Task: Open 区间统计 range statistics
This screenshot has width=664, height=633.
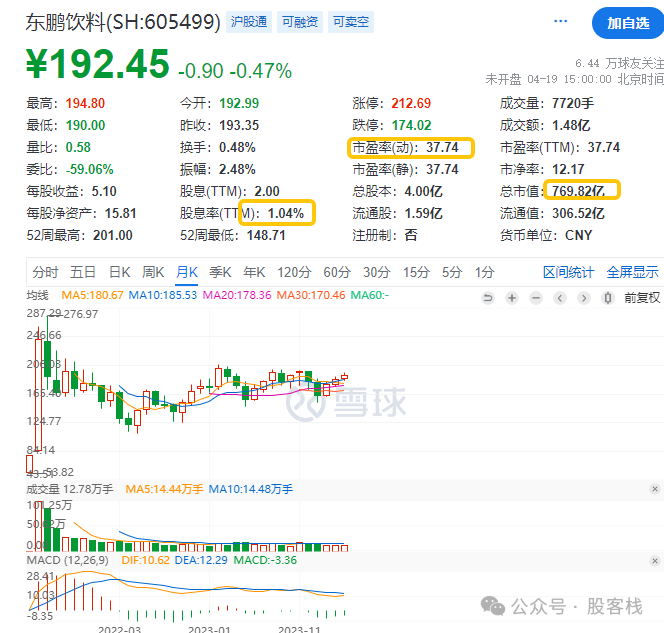Action: pyautogui.click(x=568, y=272)
